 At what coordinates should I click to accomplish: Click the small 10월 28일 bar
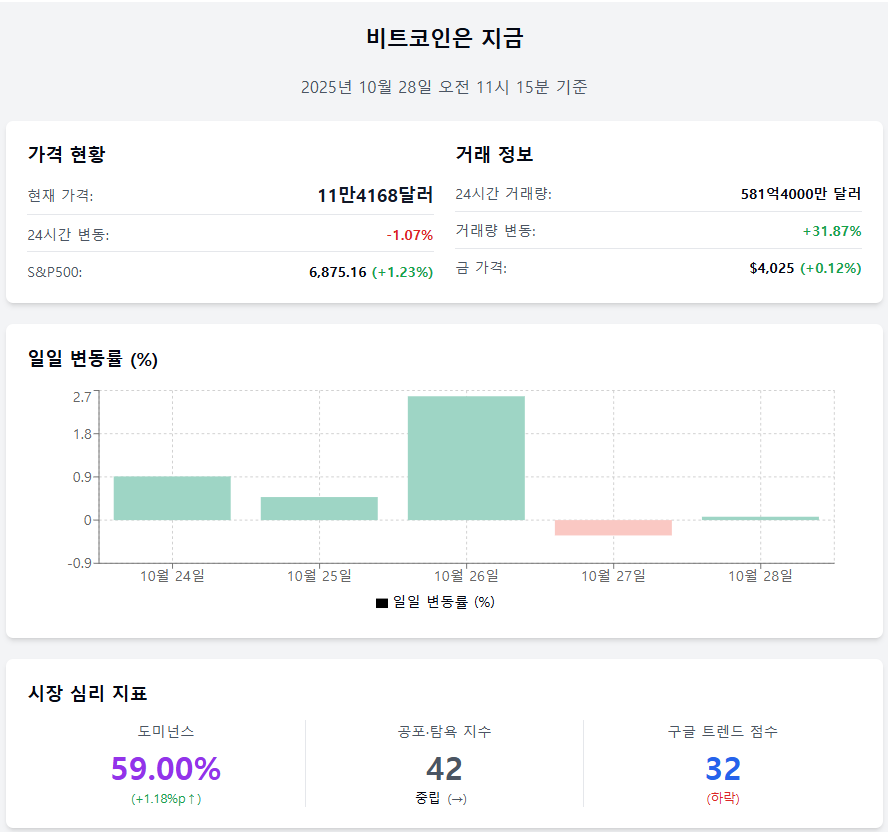(760, 518)
